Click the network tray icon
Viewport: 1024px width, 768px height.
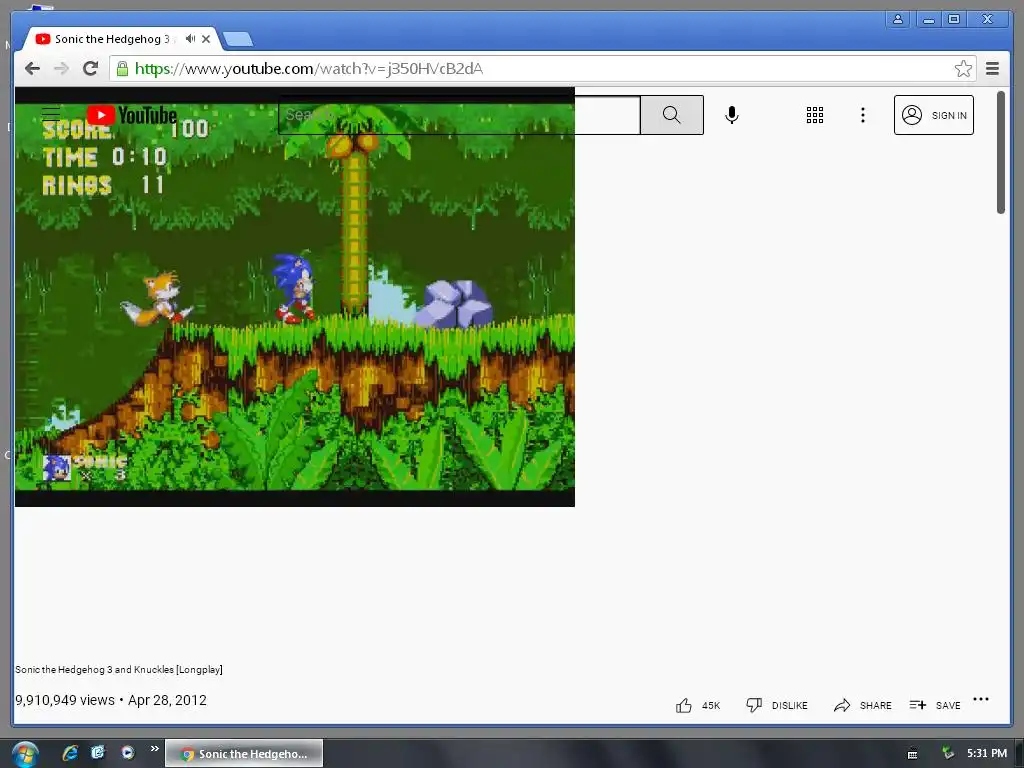[948, 753]
